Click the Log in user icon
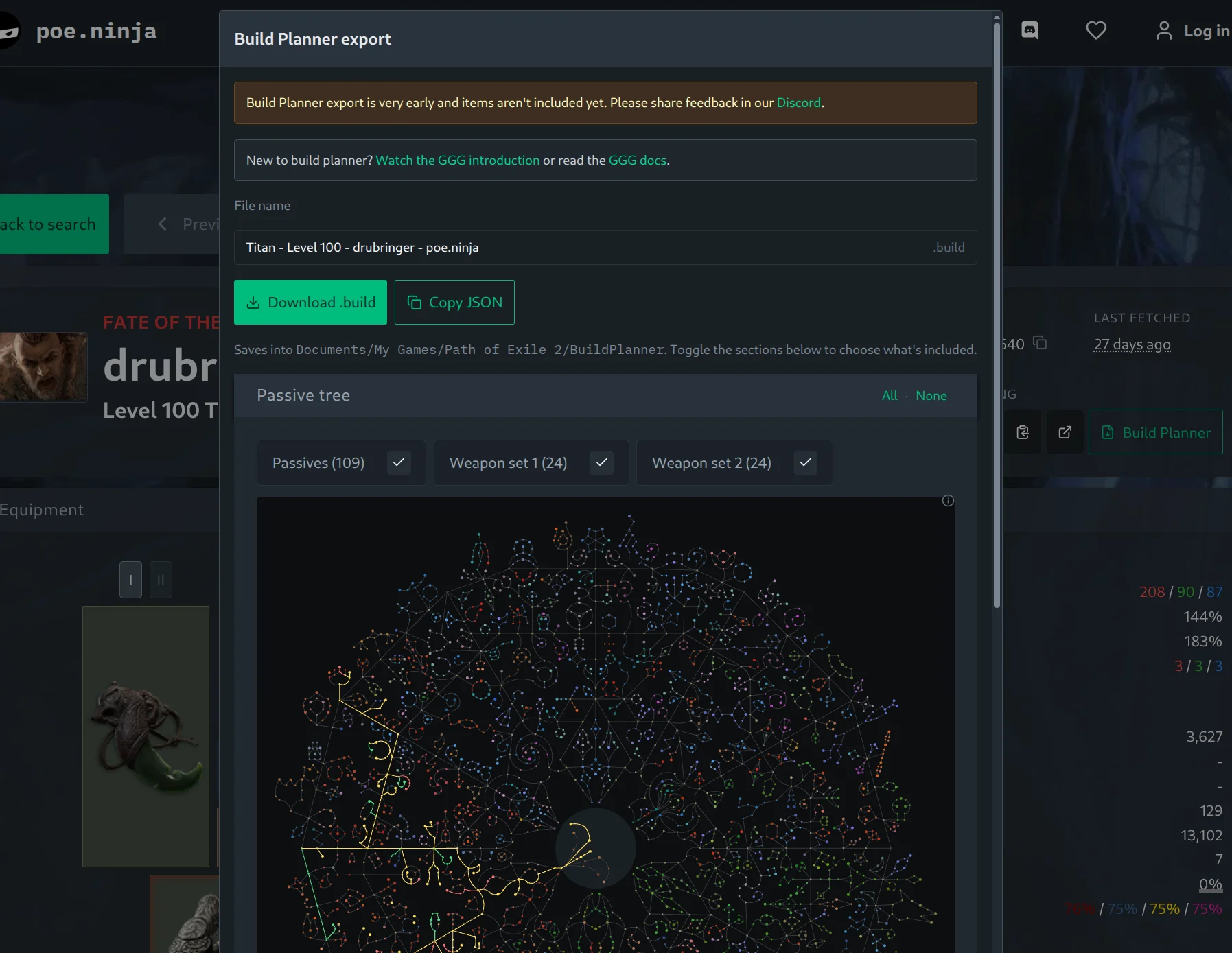Screen dimensions: 1232x953 (x=1164, y=30)
